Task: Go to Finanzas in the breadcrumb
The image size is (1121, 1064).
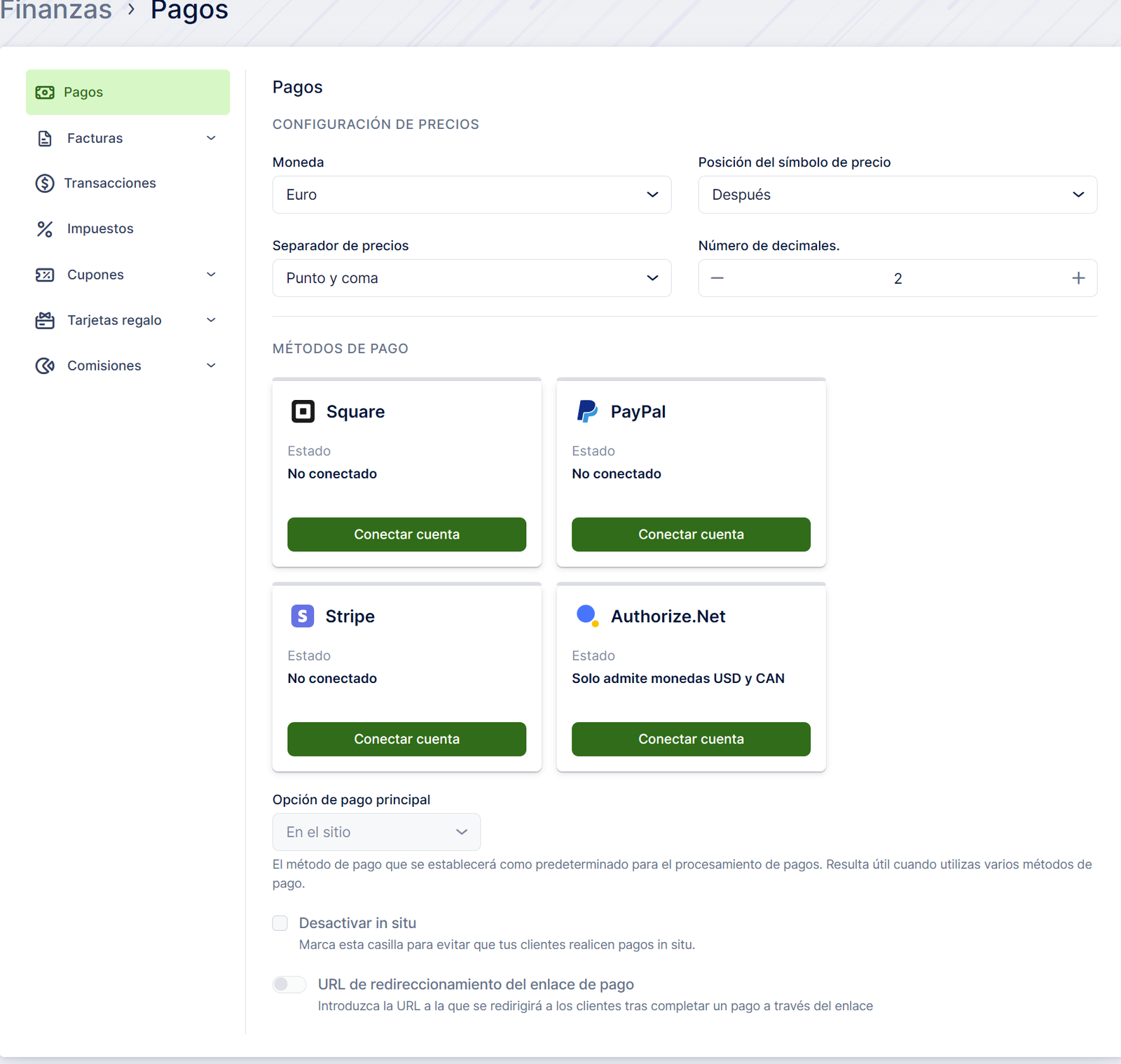Action: pos(56,11)
